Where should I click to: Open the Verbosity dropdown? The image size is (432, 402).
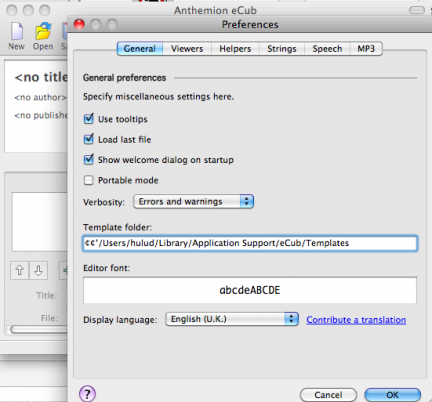pyautogui.click(x=194, y=202)
